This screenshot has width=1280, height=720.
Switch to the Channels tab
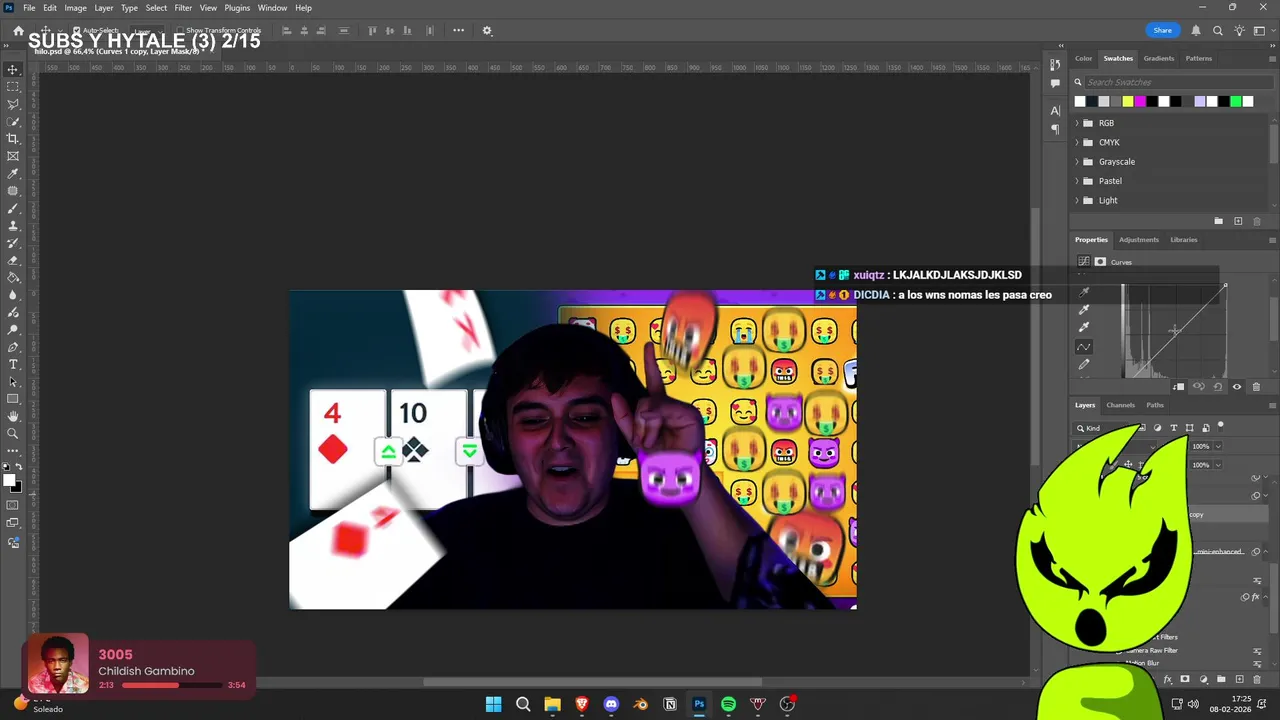coord(1120,405)
